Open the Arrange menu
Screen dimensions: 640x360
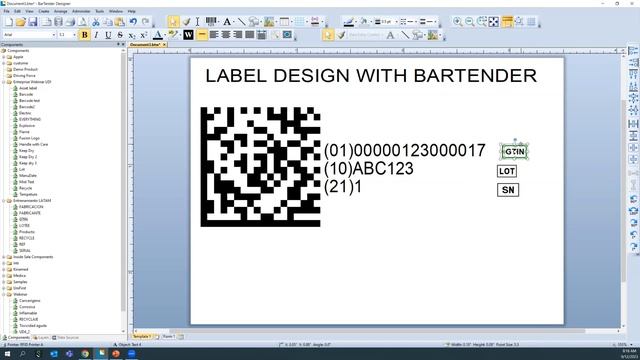tap(60, 11)
